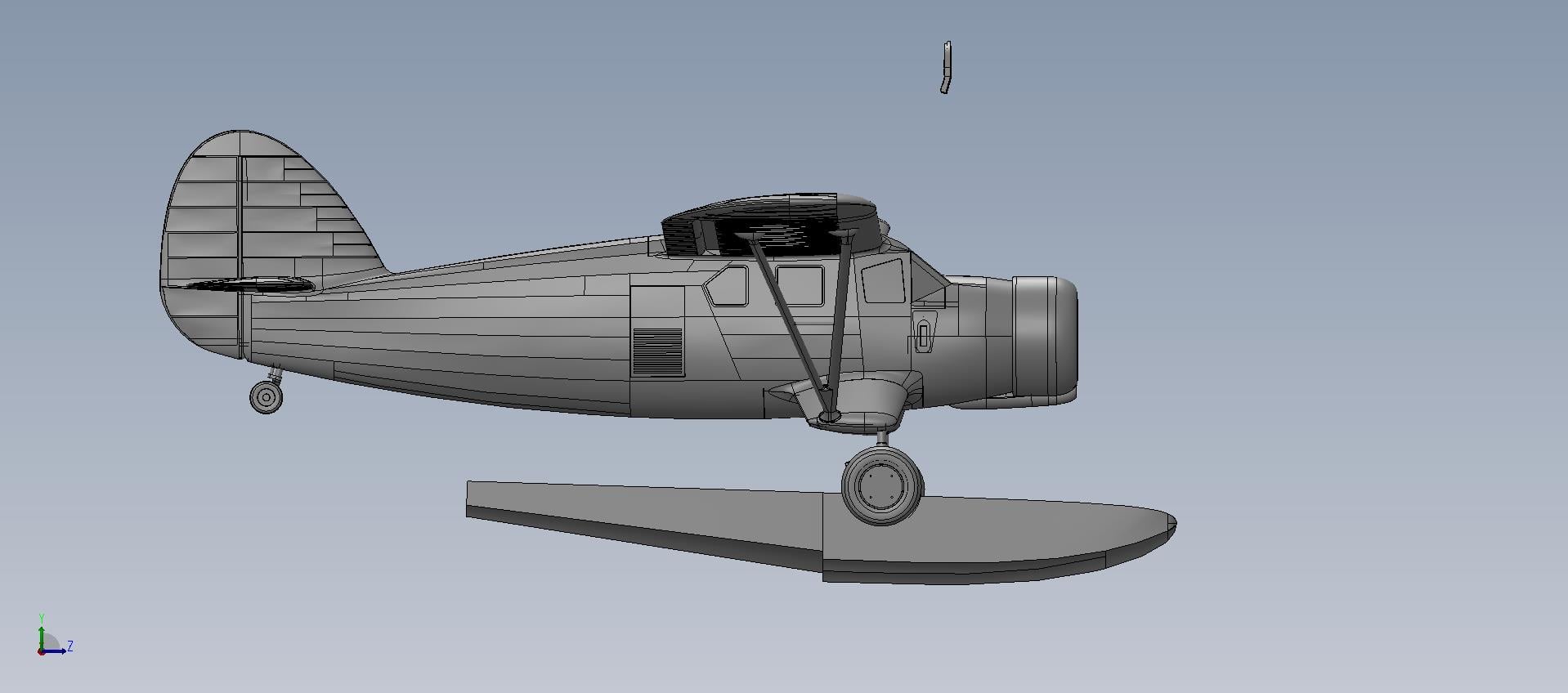Screen dimensions: 1568x693
Task: Select the main landing gear wheel
Action: (883, 485)
